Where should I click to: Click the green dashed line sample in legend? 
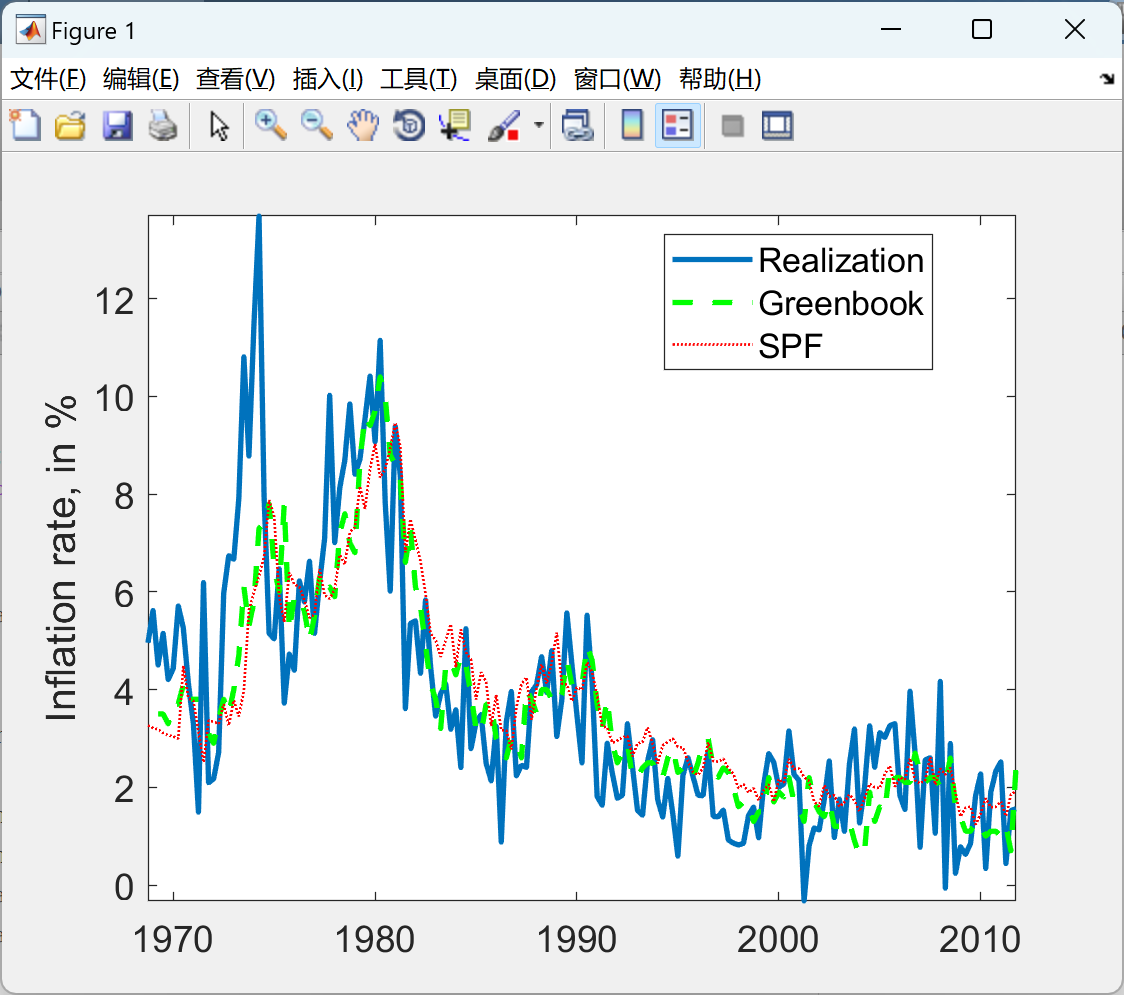(713, 303)
